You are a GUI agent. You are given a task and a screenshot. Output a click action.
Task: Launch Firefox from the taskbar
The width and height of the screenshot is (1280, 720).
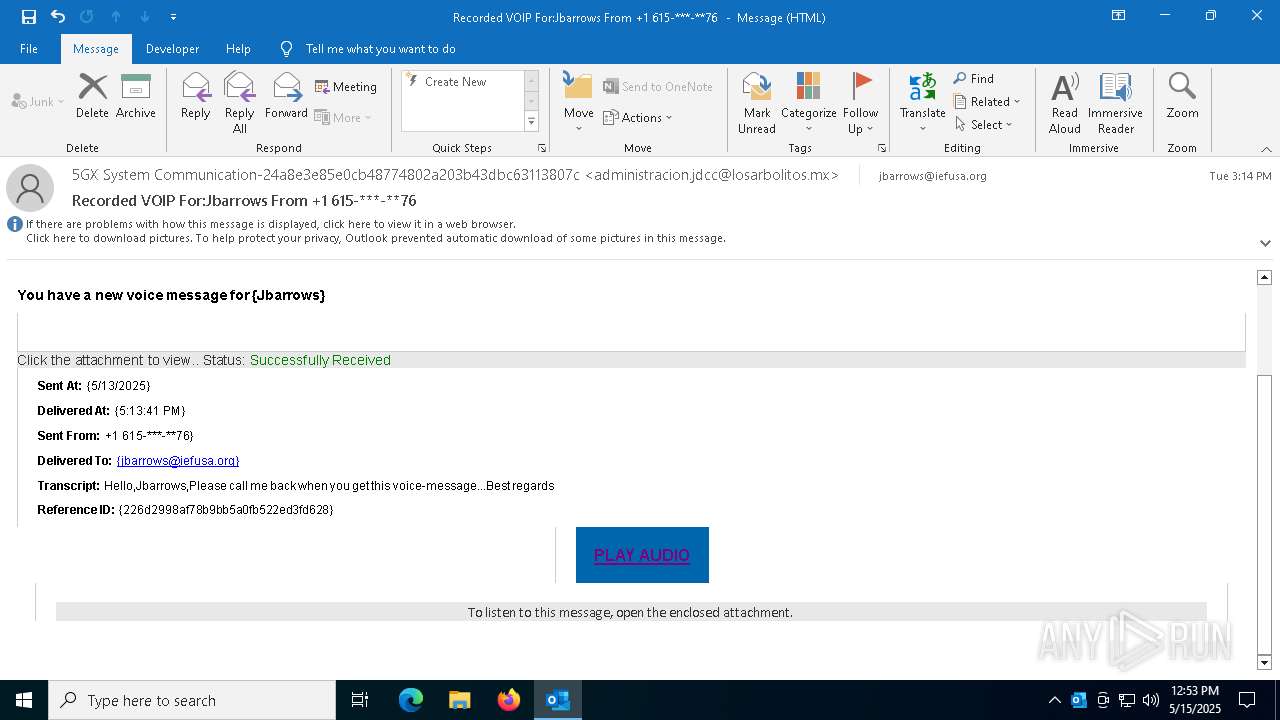point(509,700)
